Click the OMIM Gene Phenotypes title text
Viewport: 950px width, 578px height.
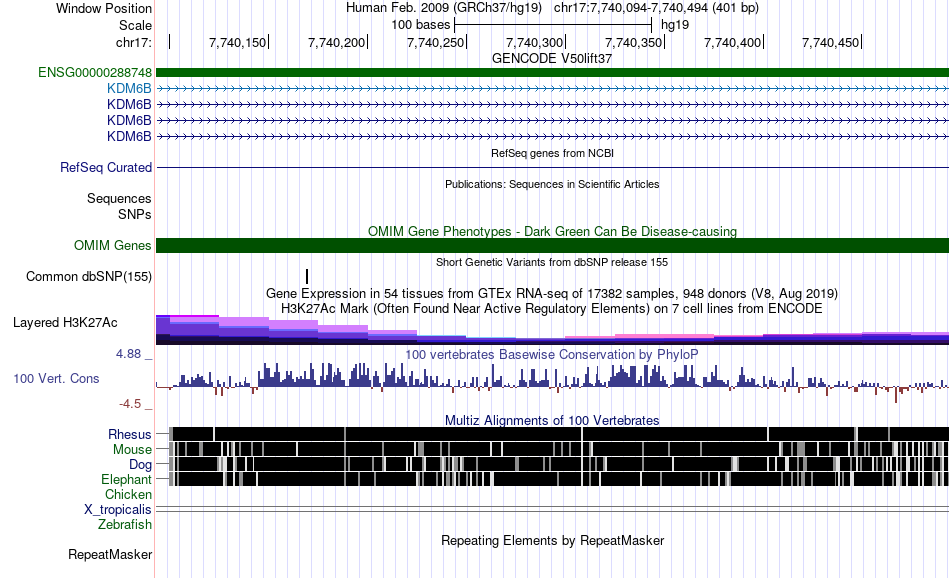pos(553,231)
